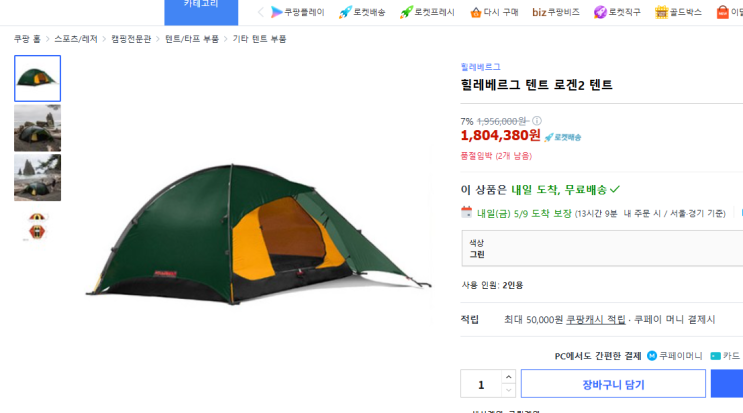The width and height of the screenshot is (743, 413).
Task: Select the third tent beach thumbnail
Action: tap(37, 178)
